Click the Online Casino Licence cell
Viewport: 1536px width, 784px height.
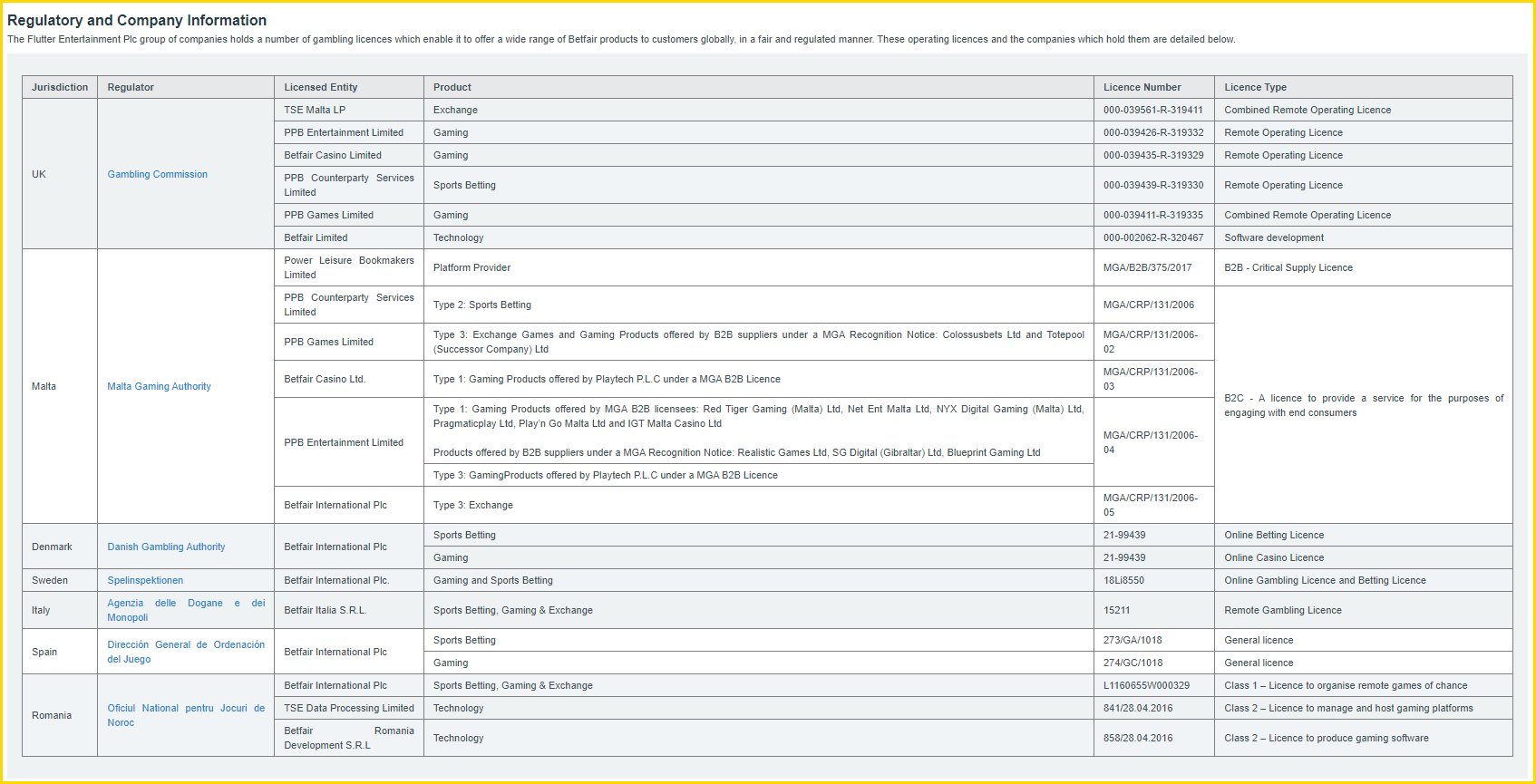pos(1364,557)
